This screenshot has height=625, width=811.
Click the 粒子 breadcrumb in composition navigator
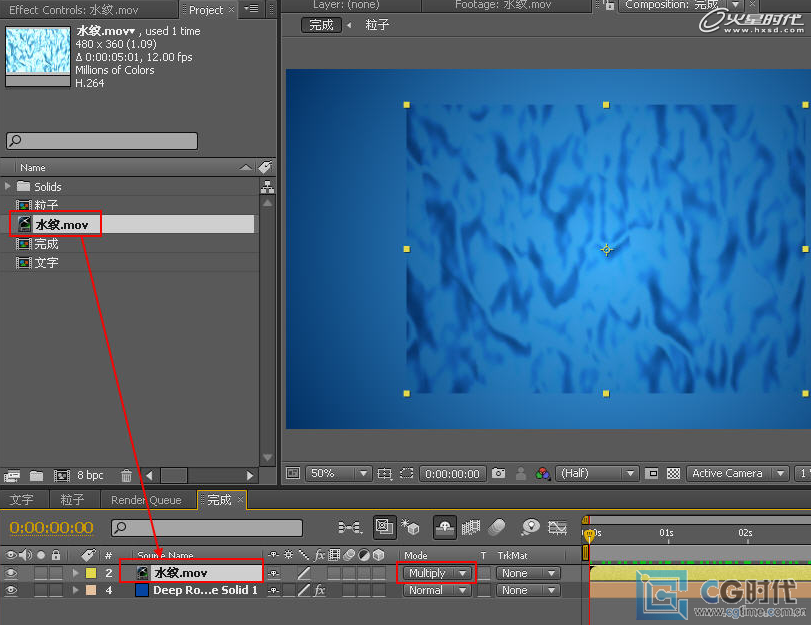[x=377, y=25]
